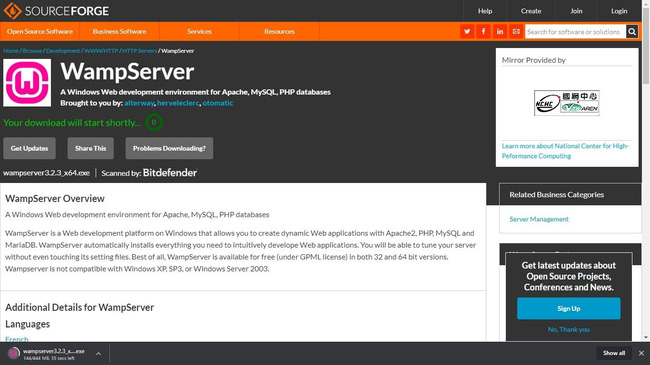Click the search magnifier button

632,32
